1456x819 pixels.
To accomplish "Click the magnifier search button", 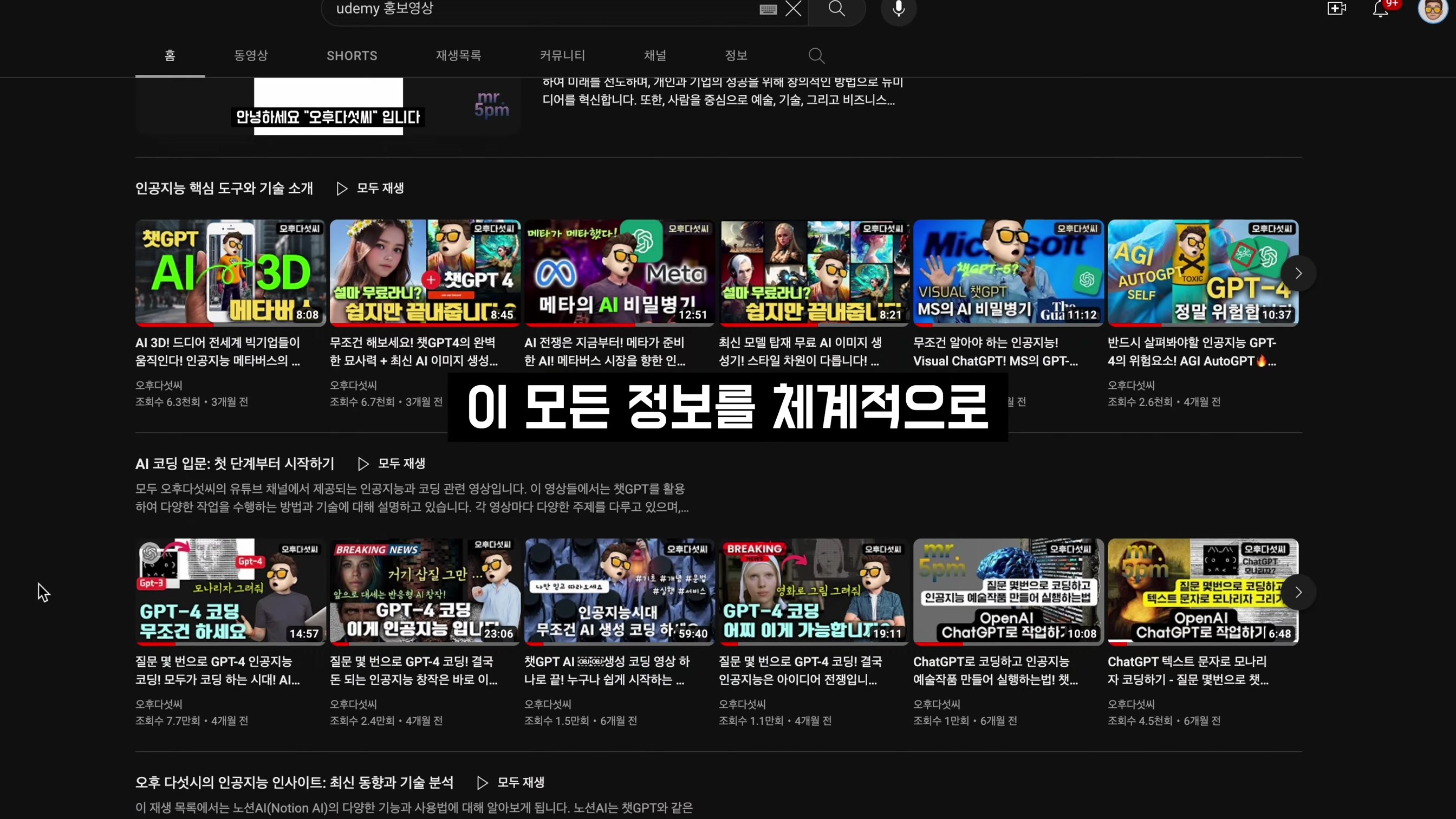I will [x=837, y=9].
